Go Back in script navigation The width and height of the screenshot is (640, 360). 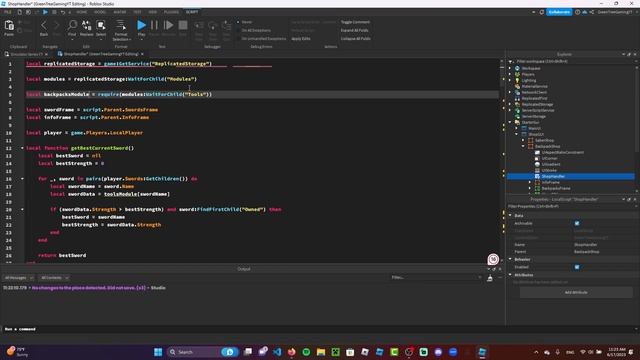click(44, 28)
